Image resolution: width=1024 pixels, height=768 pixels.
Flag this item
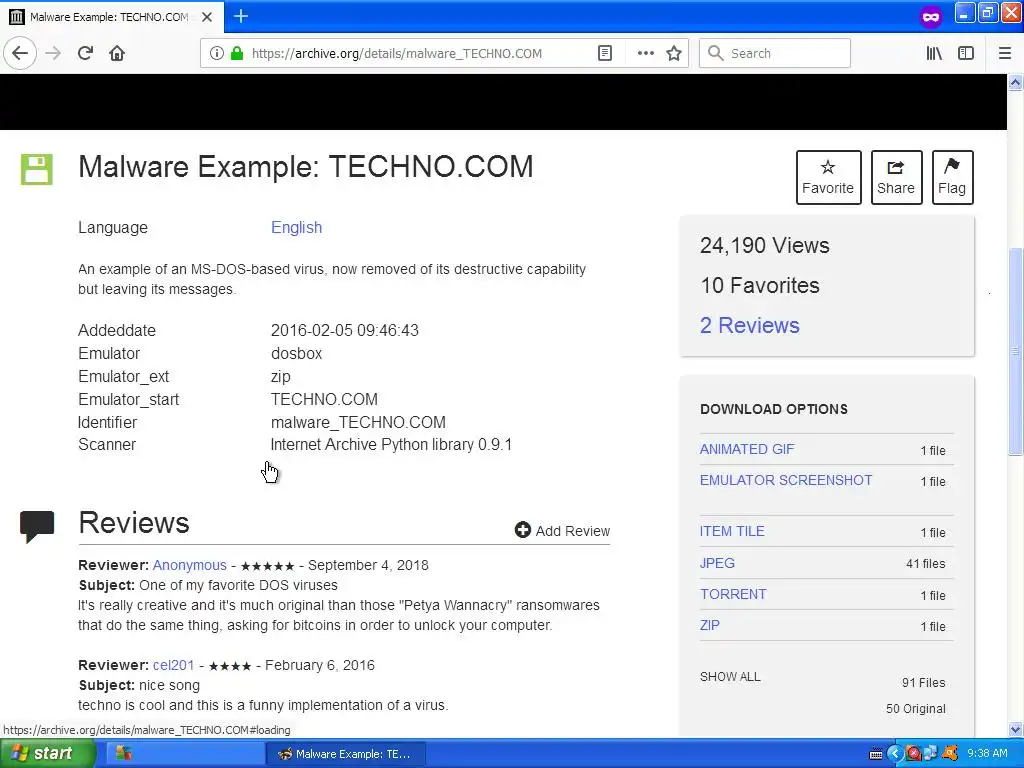coord(952,178)
